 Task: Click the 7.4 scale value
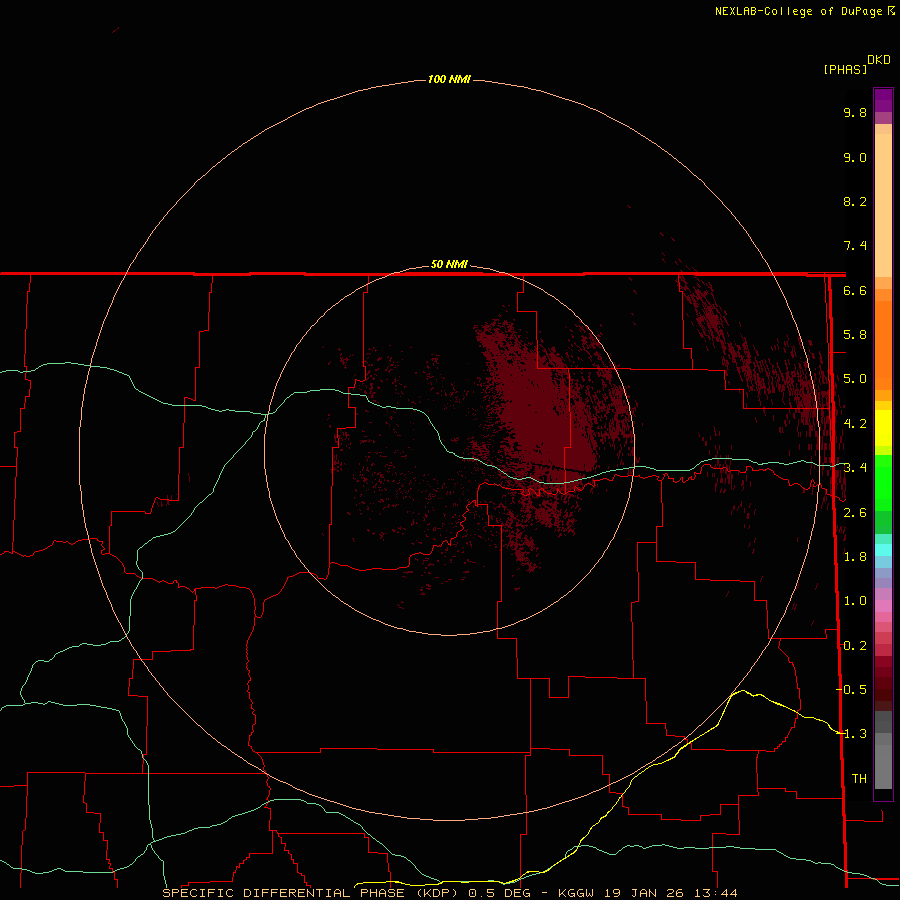[x=855, y=246]
